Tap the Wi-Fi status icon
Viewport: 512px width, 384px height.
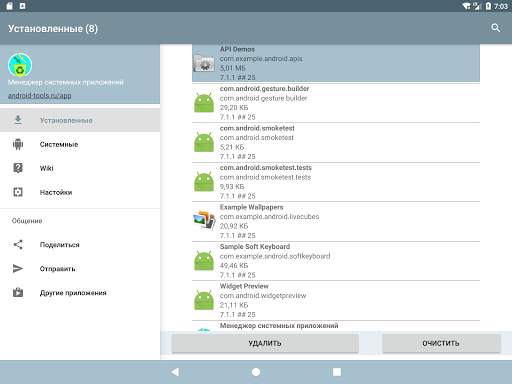467,6
